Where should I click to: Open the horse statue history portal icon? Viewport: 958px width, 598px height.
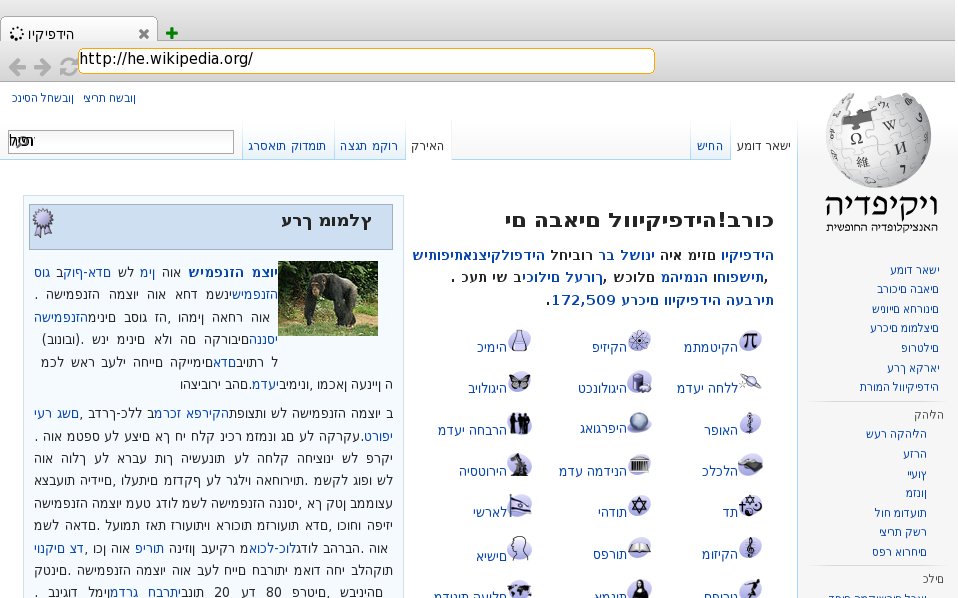(x=519, y=465)
